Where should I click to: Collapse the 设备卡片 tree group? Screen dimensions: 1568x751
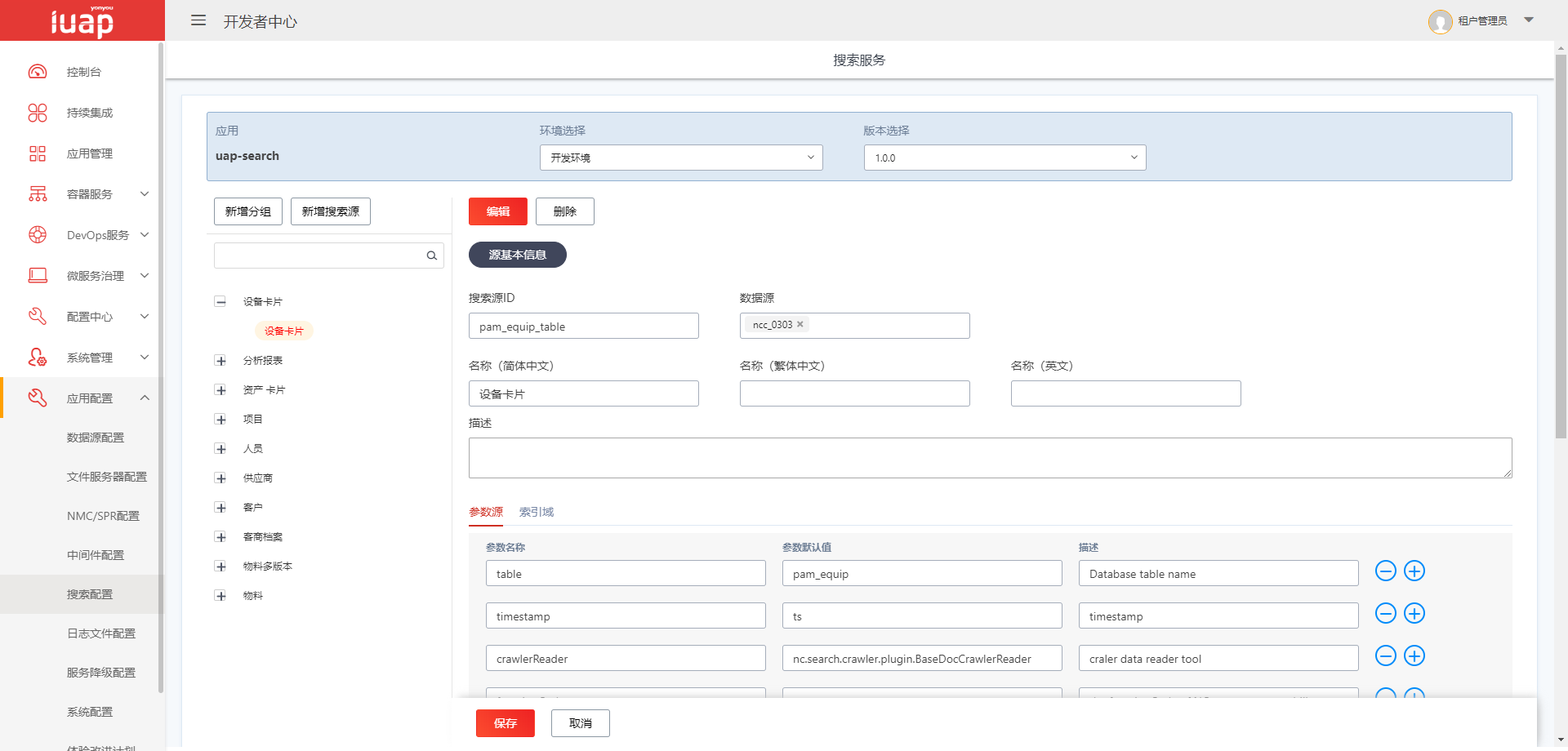tap(220, 301)
